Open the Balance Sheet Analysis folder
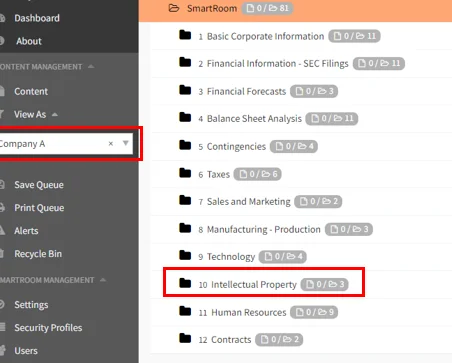452x363 pixels. (x=254, y=119)
